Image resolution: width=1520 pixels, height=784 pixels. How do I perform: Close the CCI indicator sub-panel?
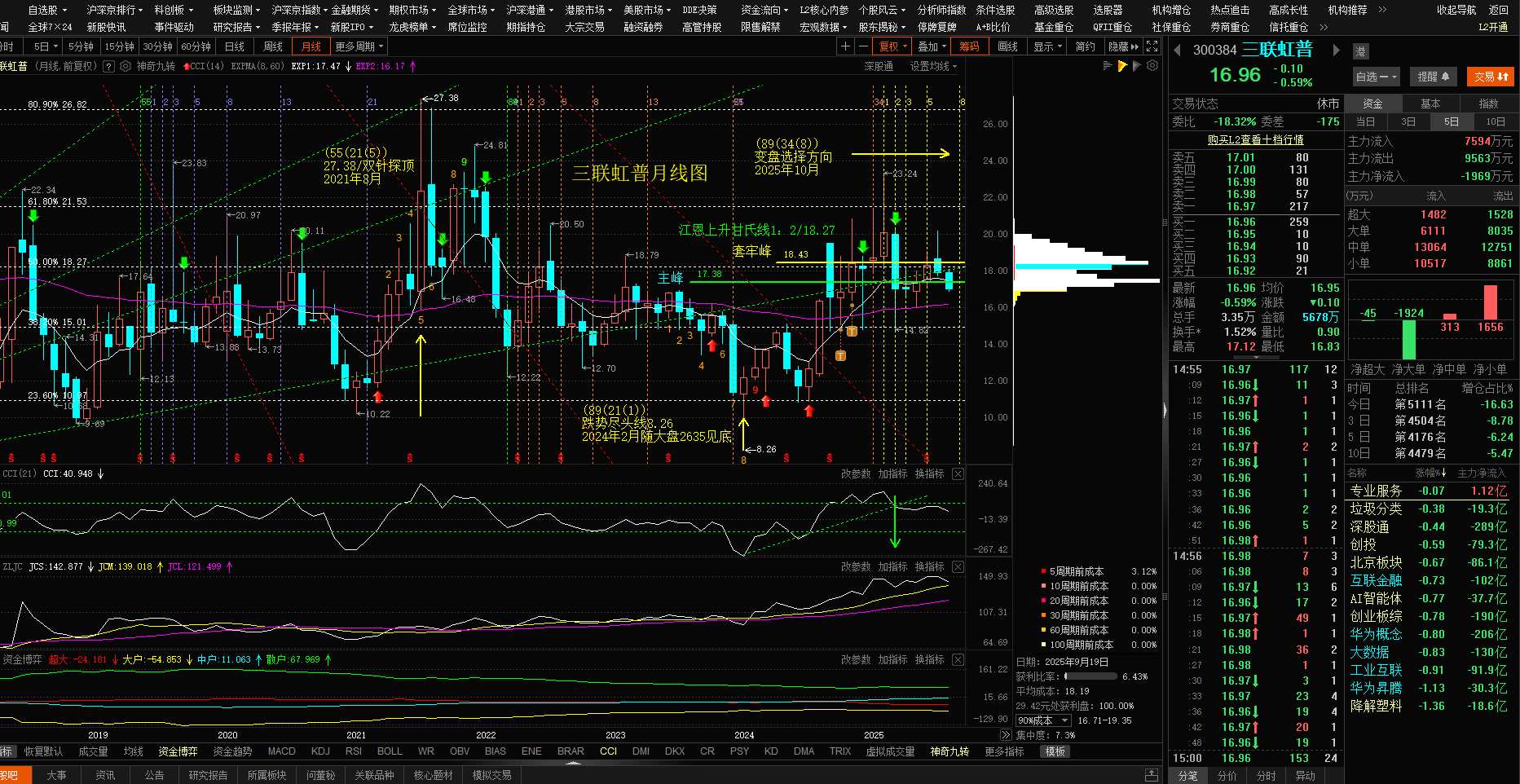click(x=958, y=473)
